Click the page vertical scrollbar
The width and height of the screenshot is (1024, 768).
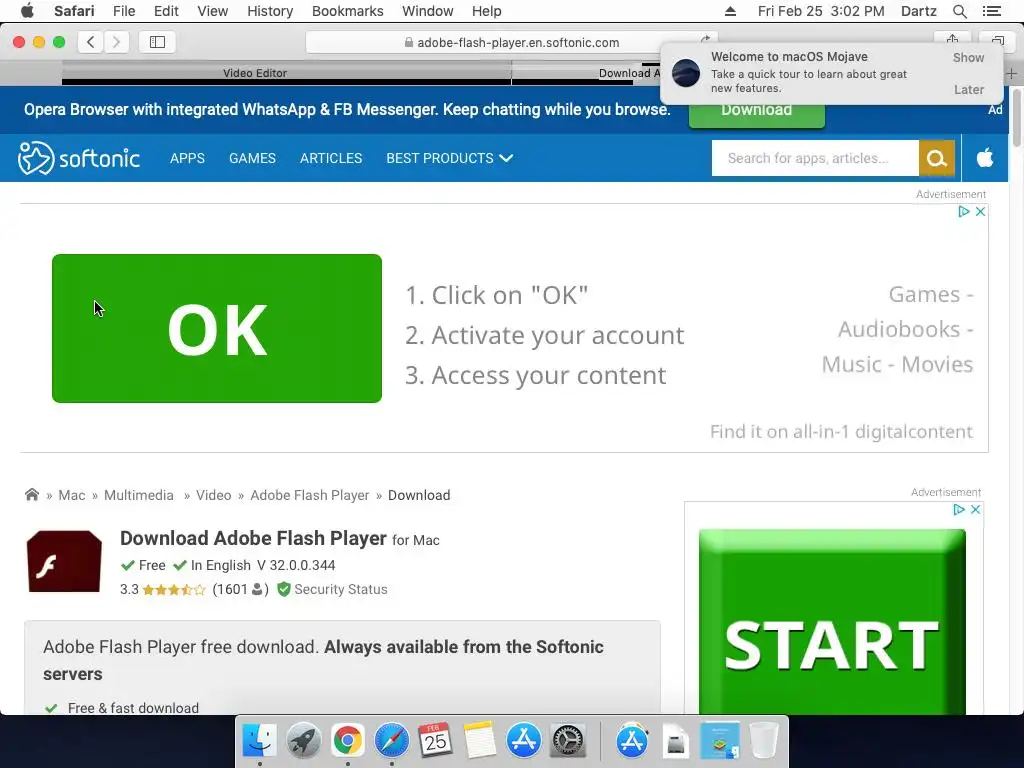pos(1016,118)
